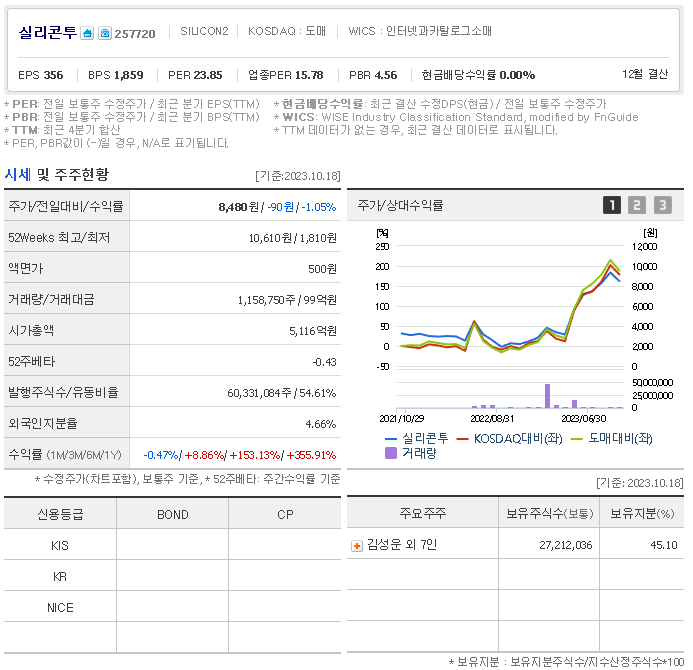This screenshot has height=670, width=693.
Task: Switch to chart tab 1
Action: tap(612, 205)
